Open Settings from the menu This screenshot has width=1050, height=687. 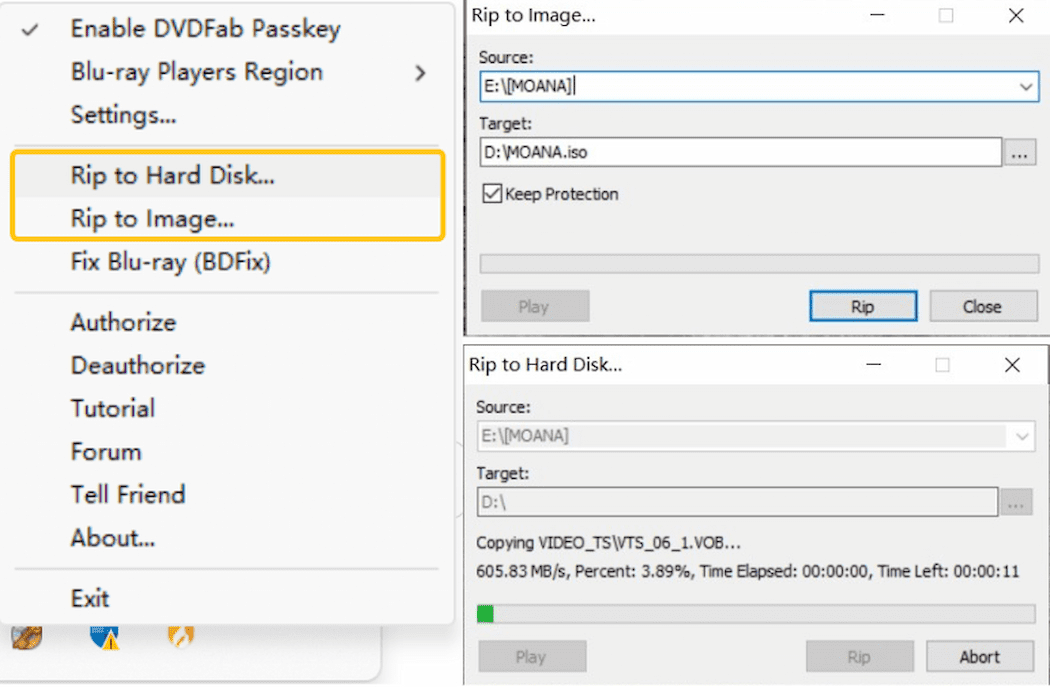(x=123, y=115)
